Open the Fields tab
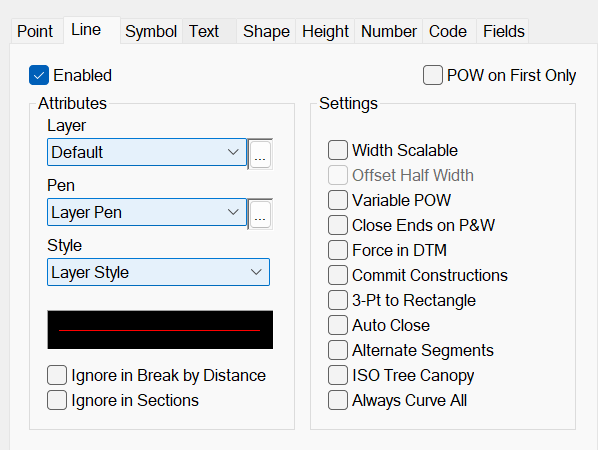 point(503,31)
